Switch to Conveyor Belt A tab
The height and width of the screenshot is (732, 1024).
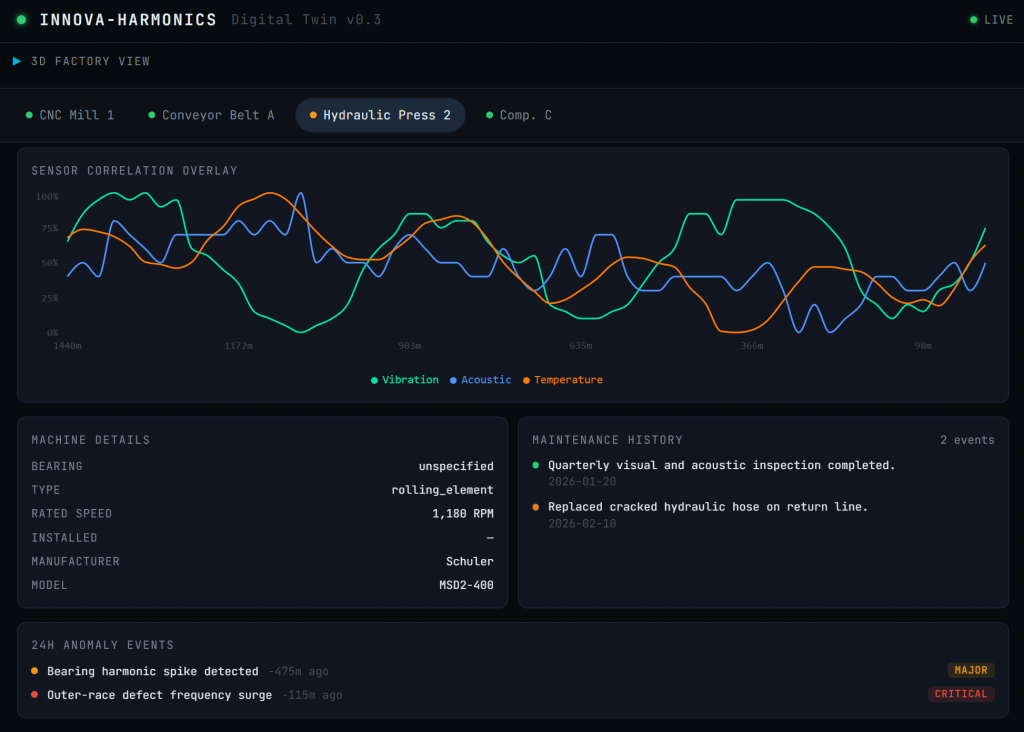[x=212, y=115]
